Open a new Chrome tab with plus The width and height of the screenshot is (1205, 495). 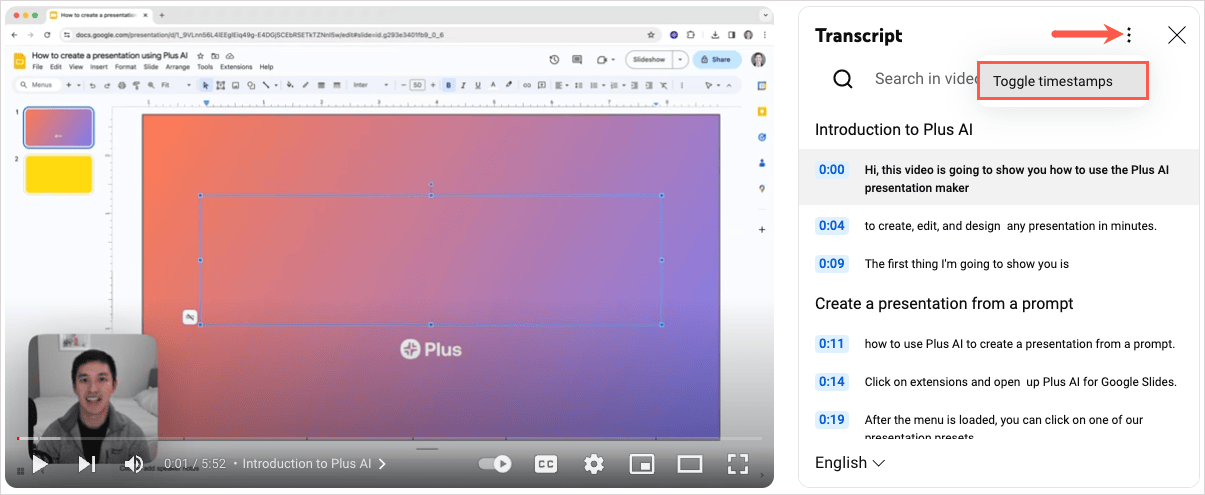coord(162,15)
